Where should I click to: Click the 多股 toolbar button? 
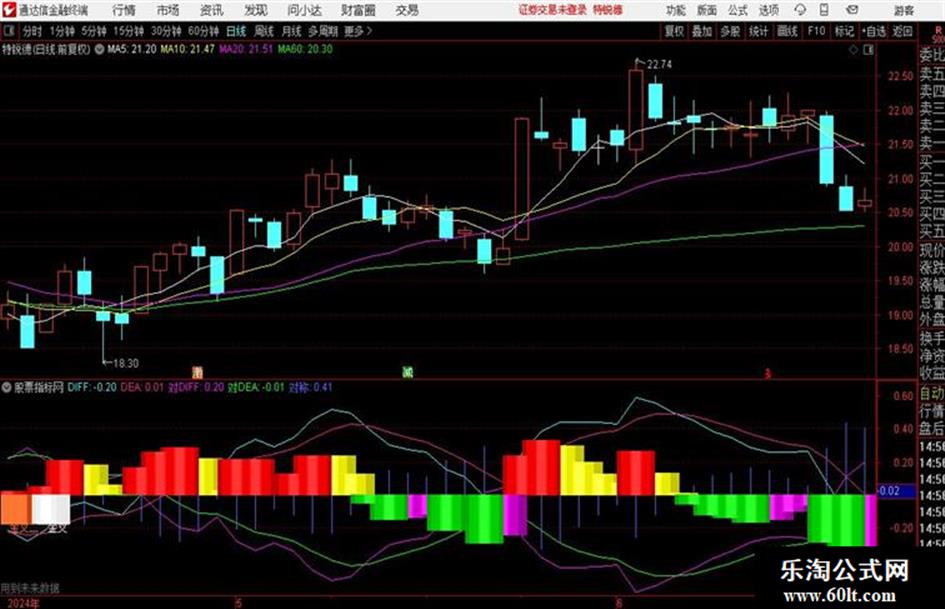coord(730,31)
